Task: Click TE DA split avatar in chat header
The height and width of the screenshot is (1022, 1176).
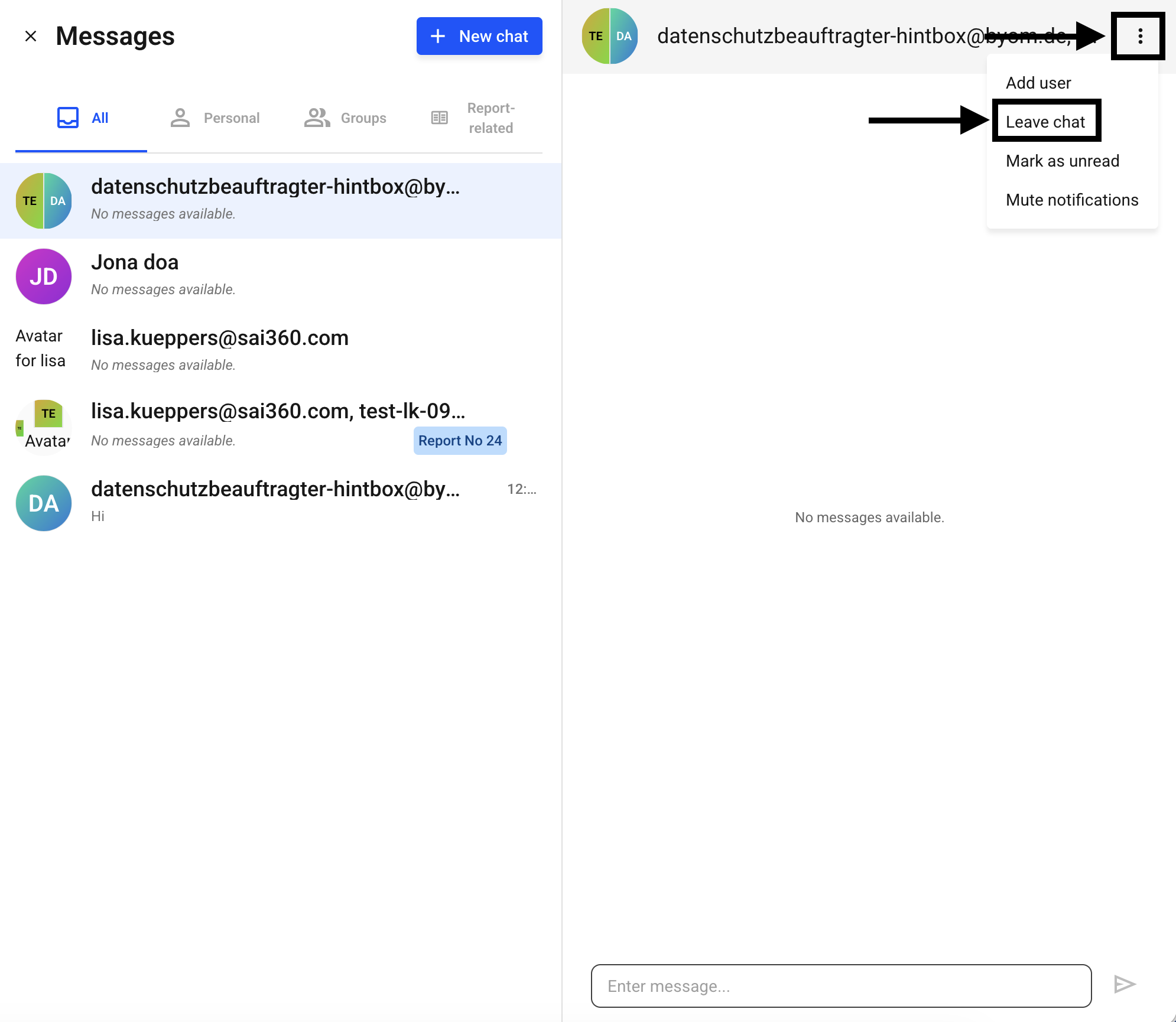Action: [609, 37]
